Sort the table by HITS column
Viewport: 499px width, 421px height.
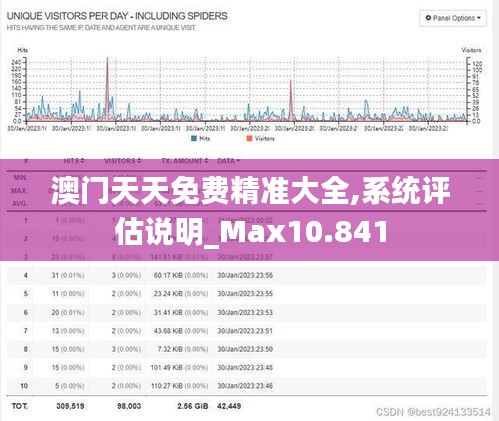click(x=74, y=161)
